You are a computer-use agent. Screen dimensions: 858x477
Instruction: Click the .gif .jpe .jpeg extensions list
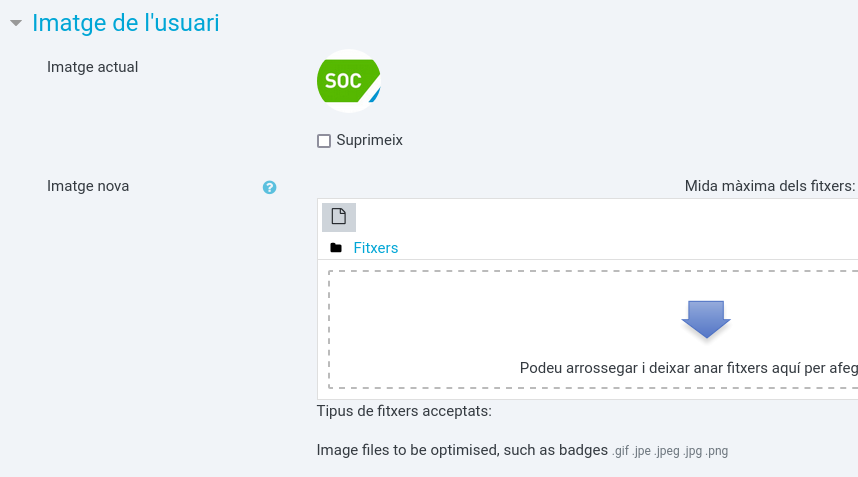(670, 451)
